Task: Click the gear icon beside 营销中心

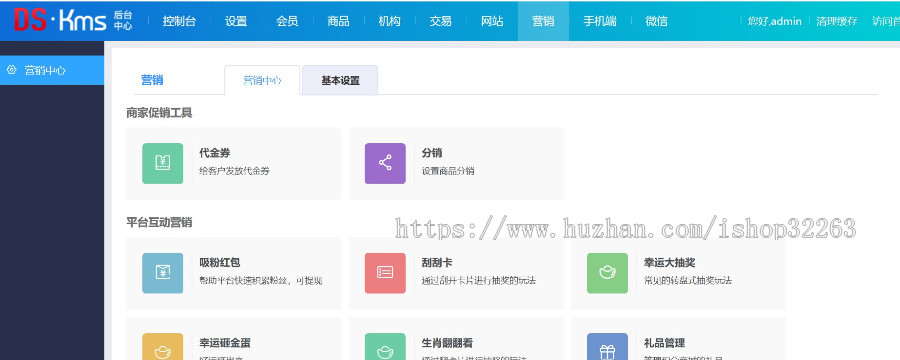Action: coord(11,70)
